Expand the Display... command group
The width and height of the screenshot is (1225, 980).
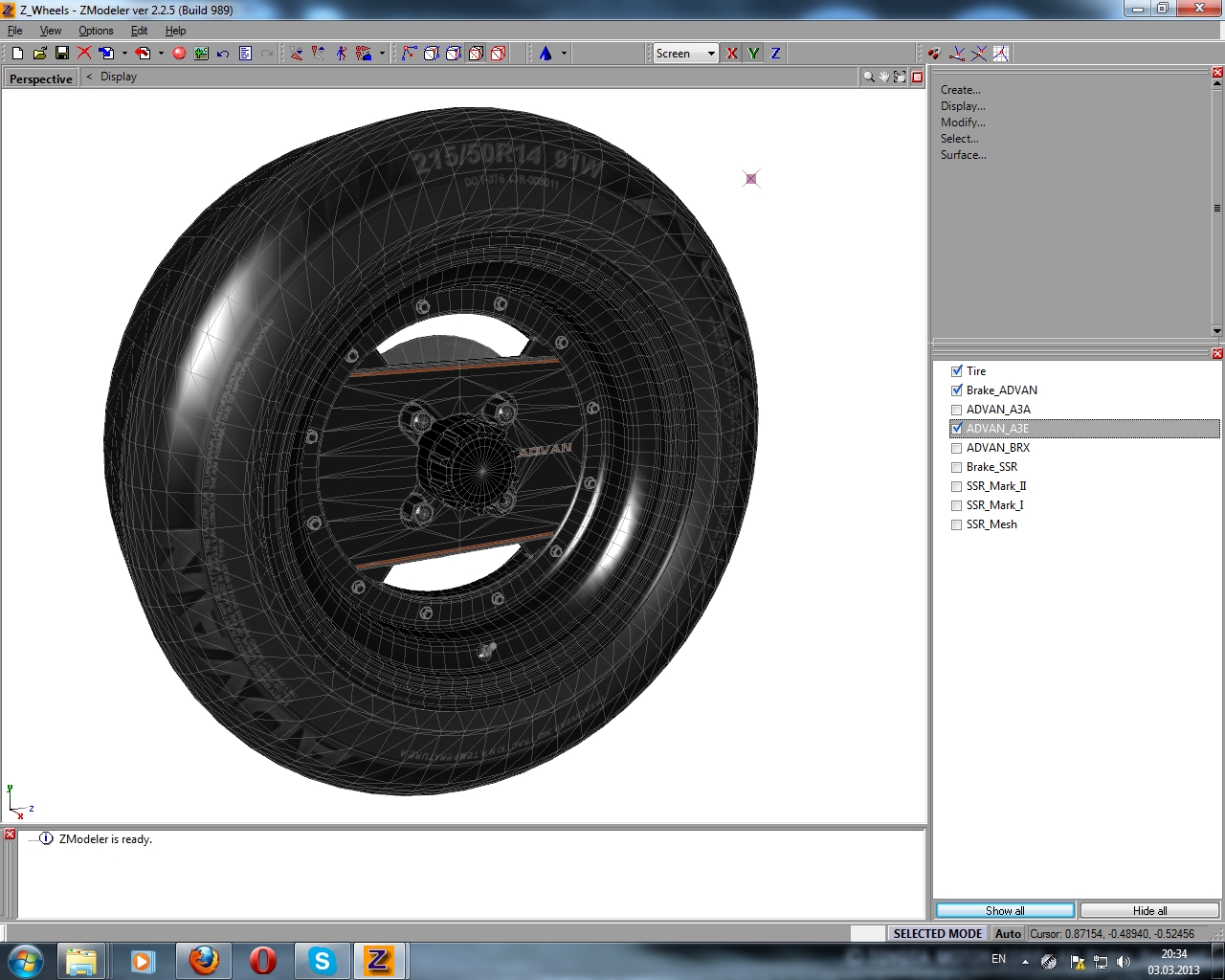(x=963, y=106)
